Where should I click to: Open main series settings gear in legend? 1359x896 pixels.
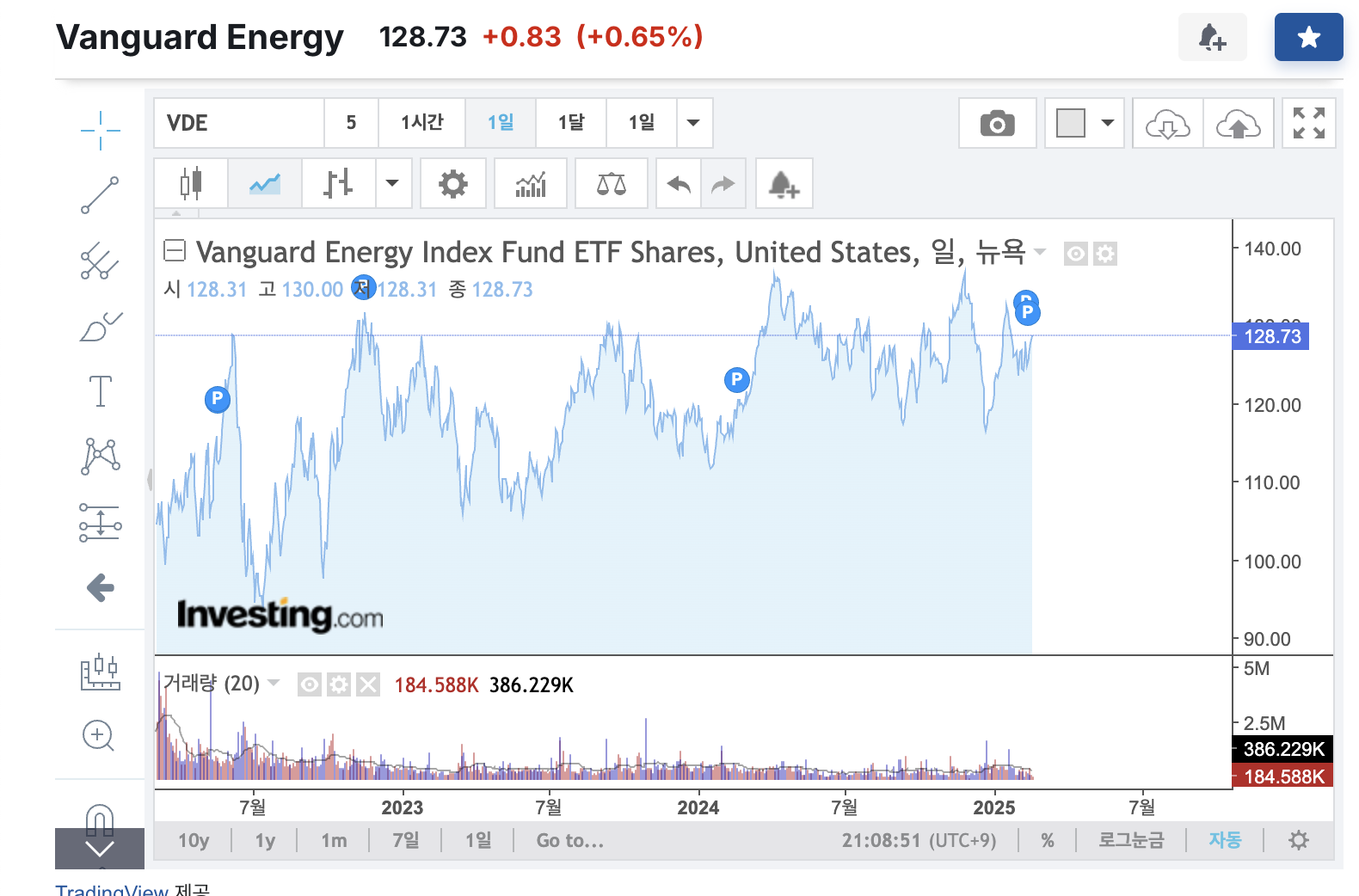(x=1105, y=254)
